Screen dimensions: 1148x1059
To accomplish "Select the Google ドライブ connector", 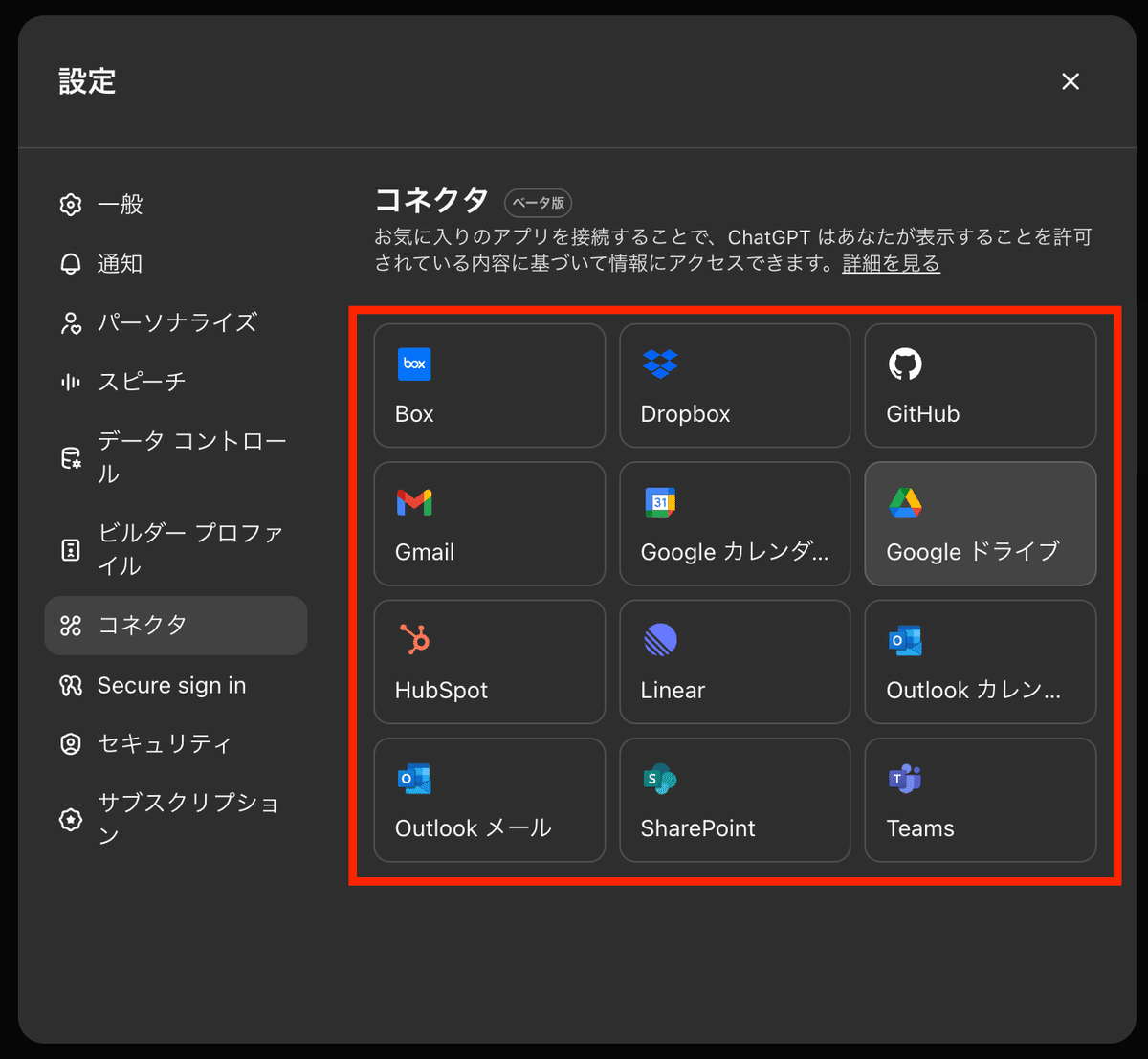I will click(980, 523).
